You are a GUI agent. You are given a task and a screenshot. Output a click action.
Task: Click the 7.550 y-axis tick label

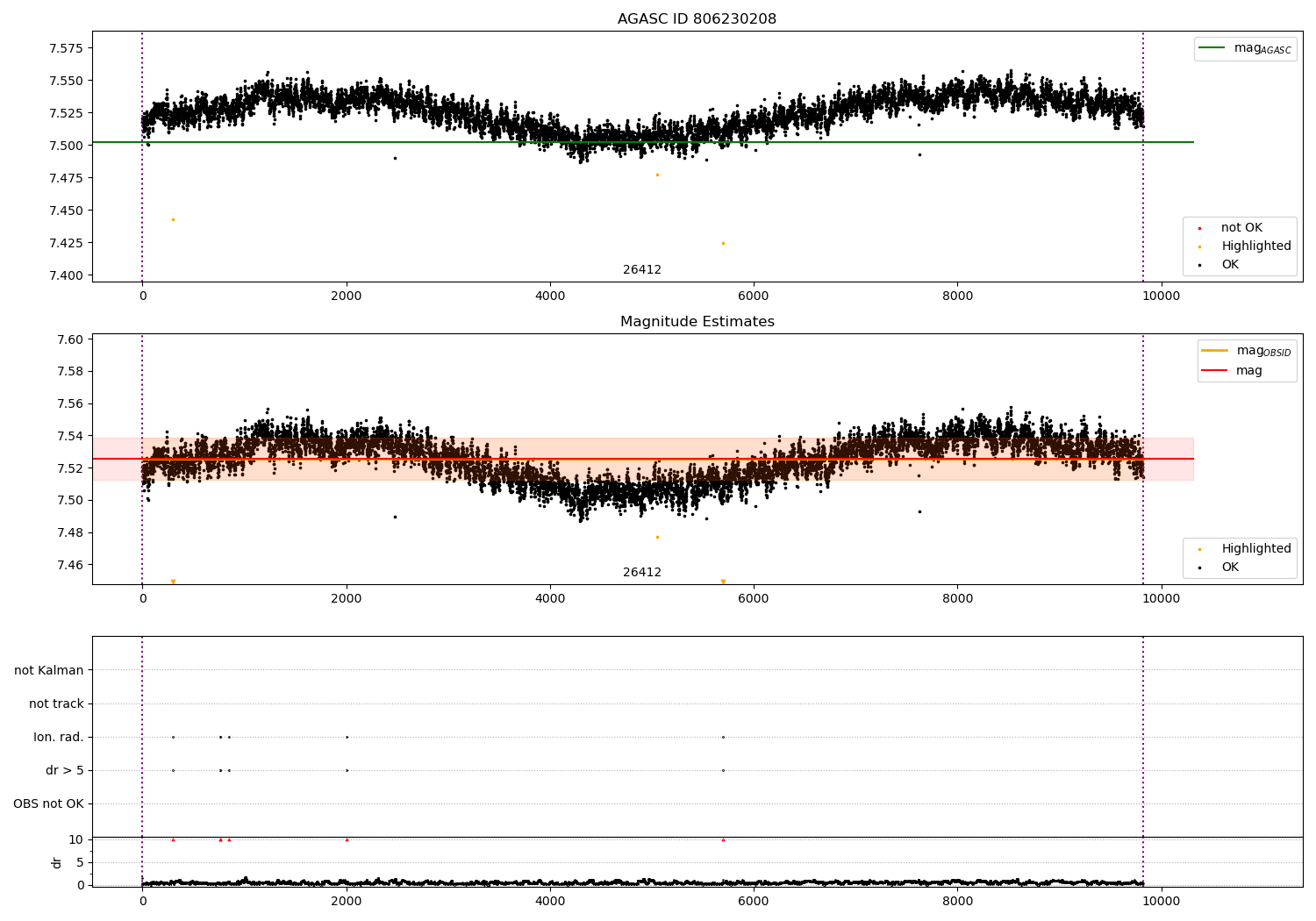coord(66,81)
